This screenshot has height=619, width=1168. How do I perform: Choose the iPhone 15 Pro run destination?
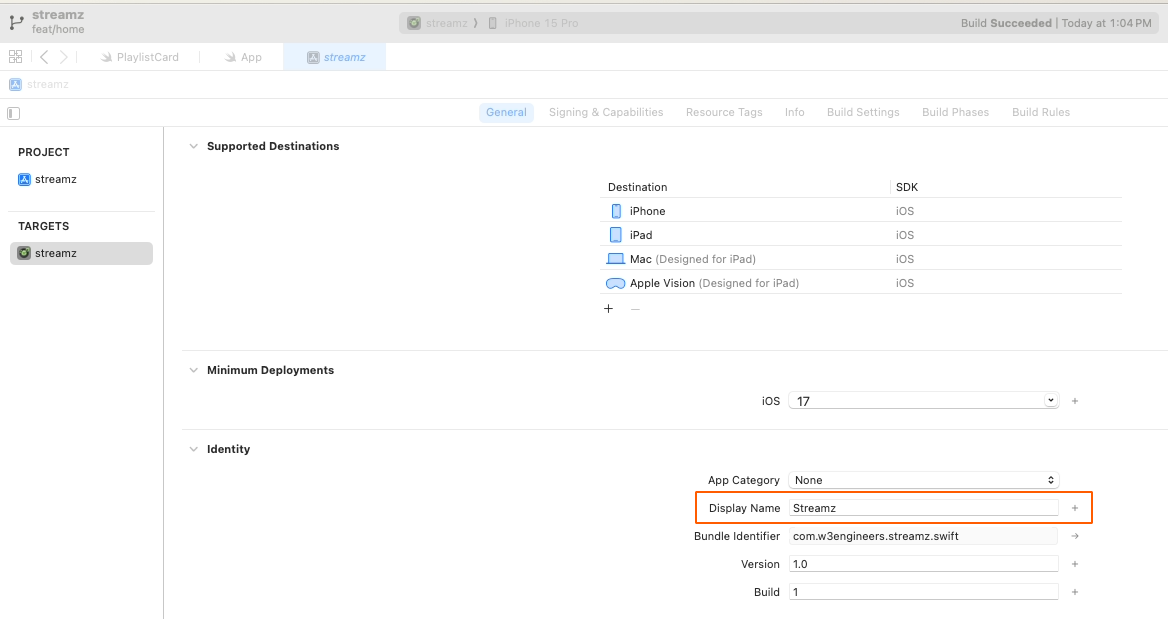point(533,23)
